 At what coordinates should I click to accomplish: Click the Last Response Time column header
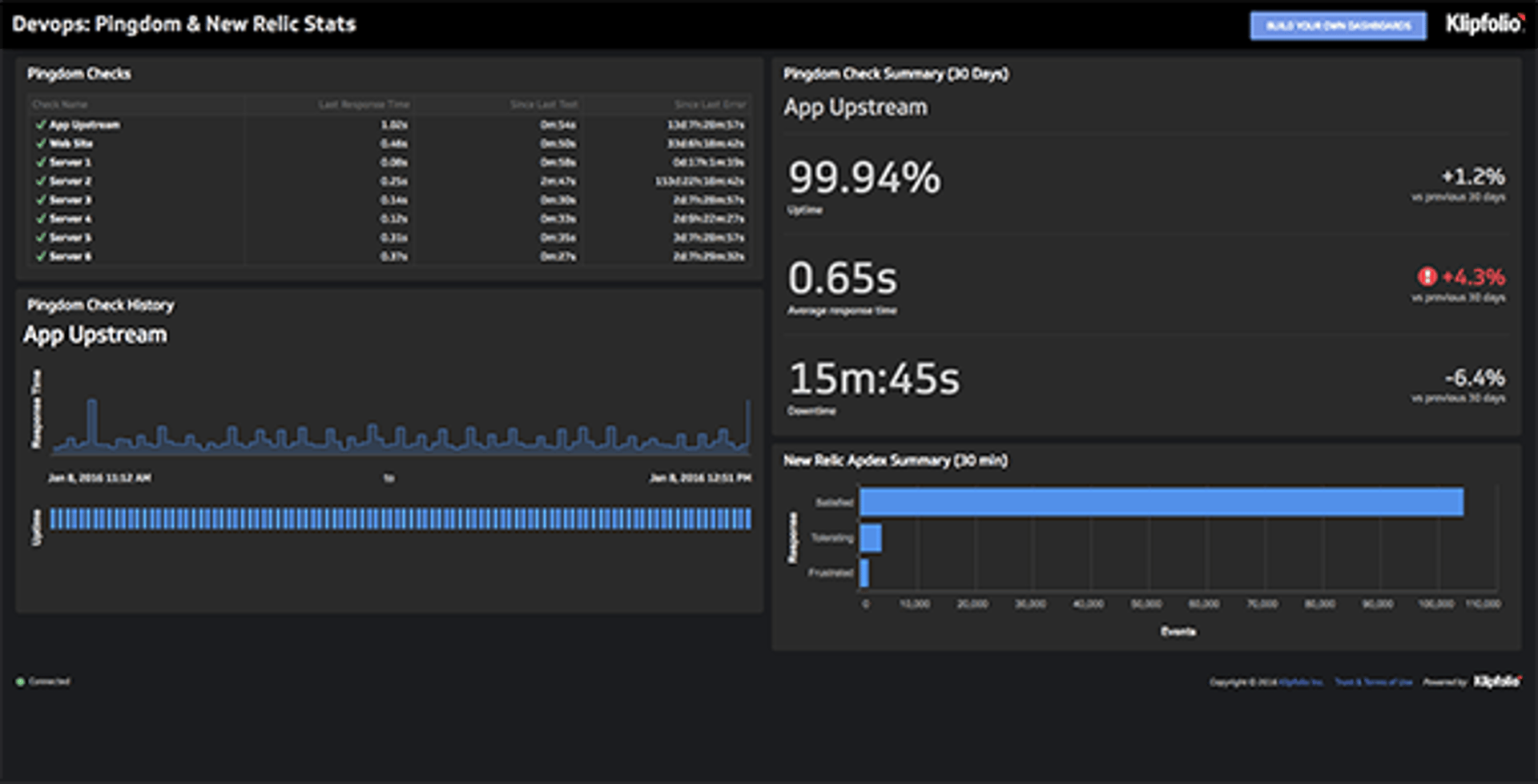pos(364,104)
